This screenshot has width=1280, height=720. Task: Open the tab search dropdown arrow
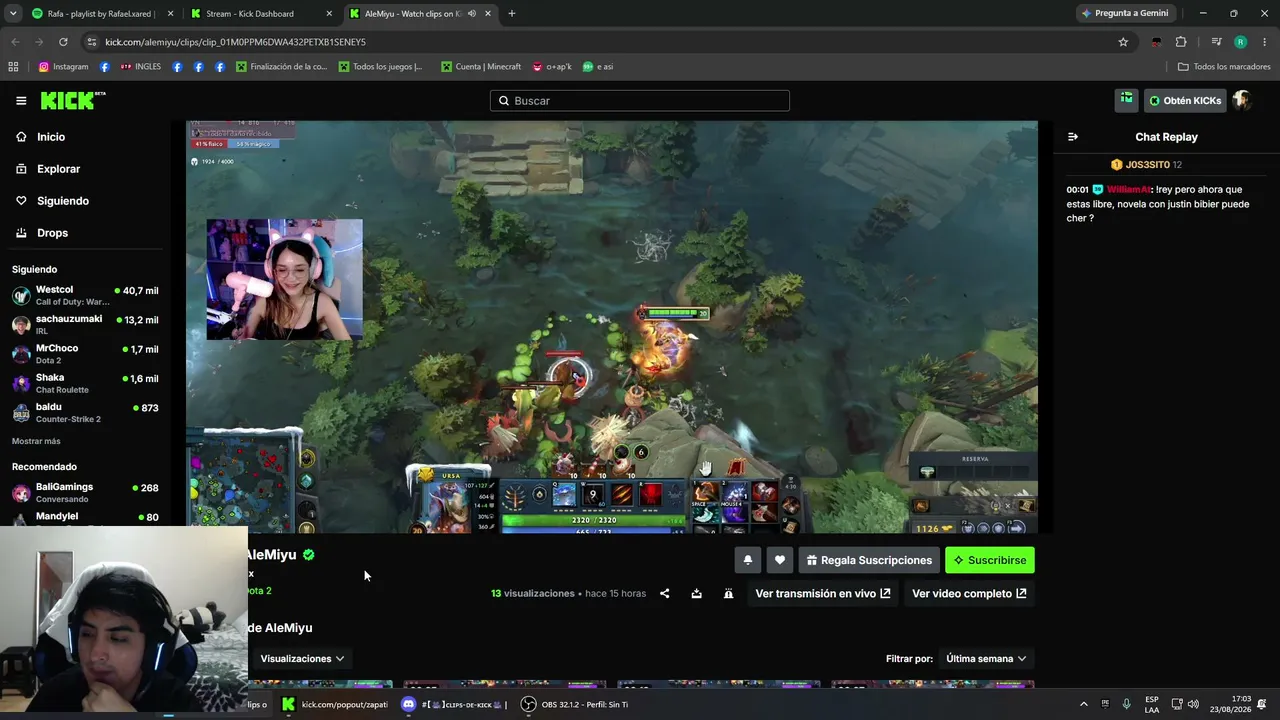13,14
